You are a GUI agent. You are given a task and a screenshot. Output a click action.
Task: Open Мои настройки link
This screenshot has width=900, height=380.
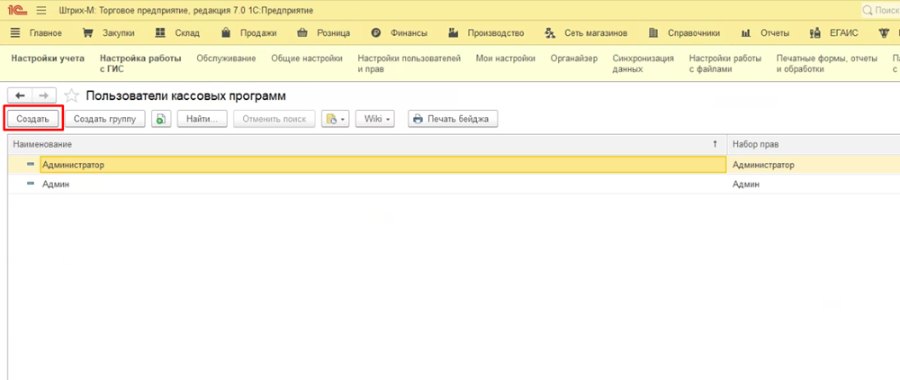coord(506,59)
